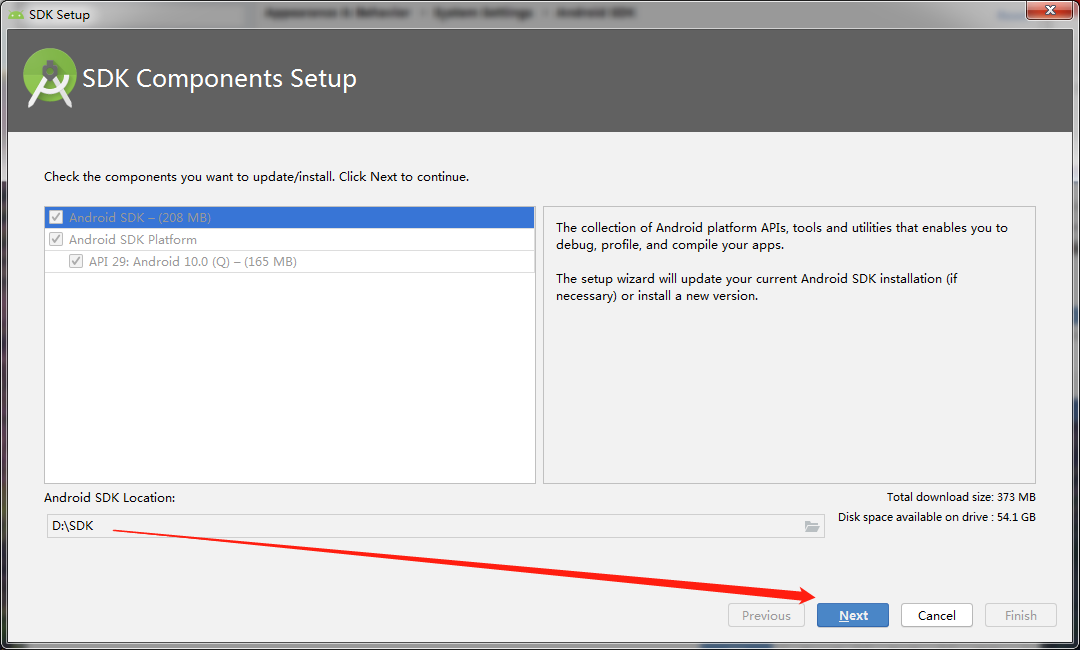Screen dimensions: 1080x650
Task: Click Disk space available on drive text
Action: [x=937, y=517]
